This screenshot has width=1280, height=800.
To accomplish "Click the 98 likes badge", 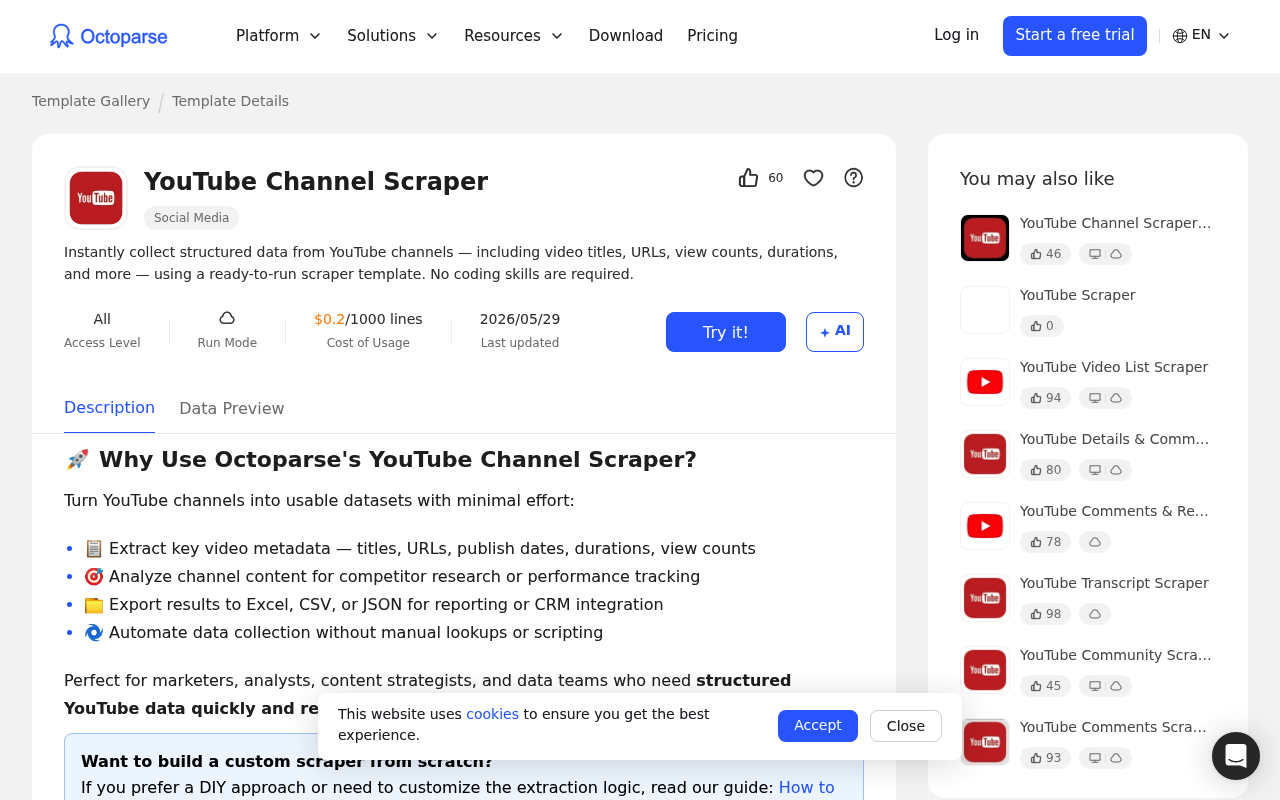I will click(x=1045, y=614).
